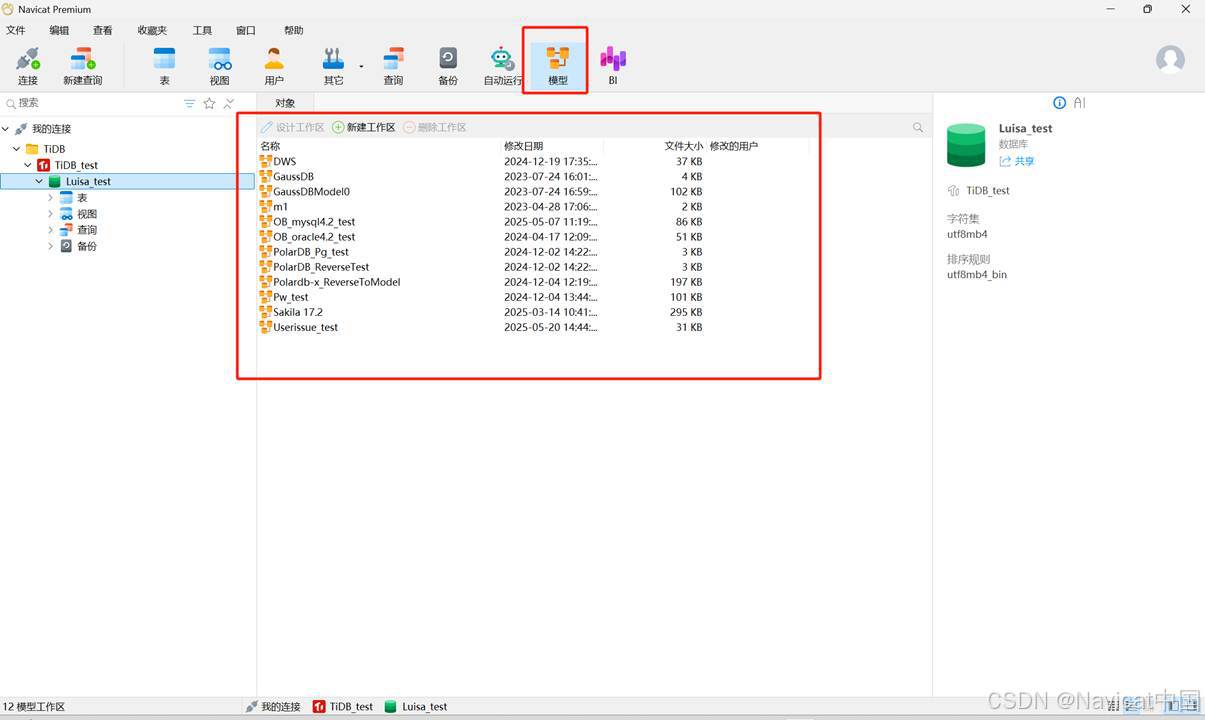Expand the 表 node in tree
The width and height of the screenshot is (1205, 720).
tap(51, 198)
